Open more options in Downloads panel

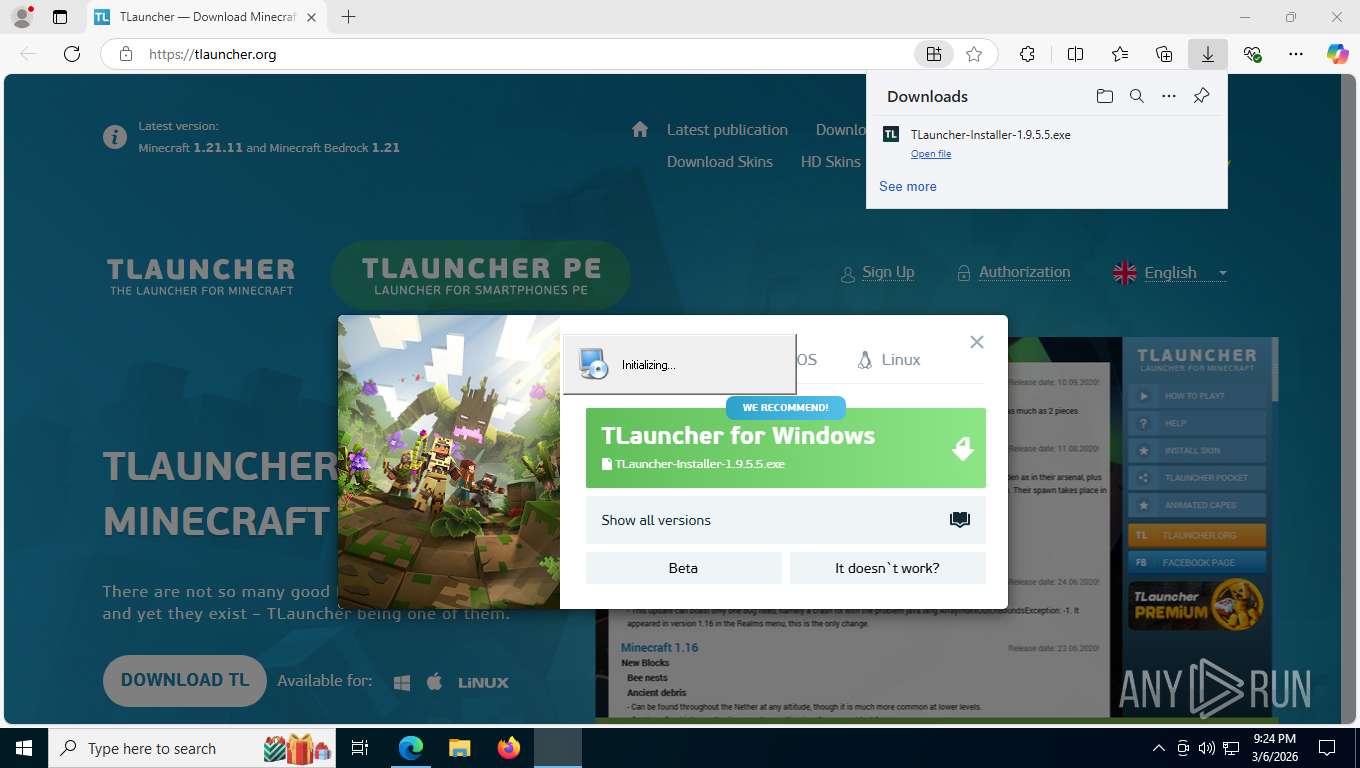point(1168,96)
